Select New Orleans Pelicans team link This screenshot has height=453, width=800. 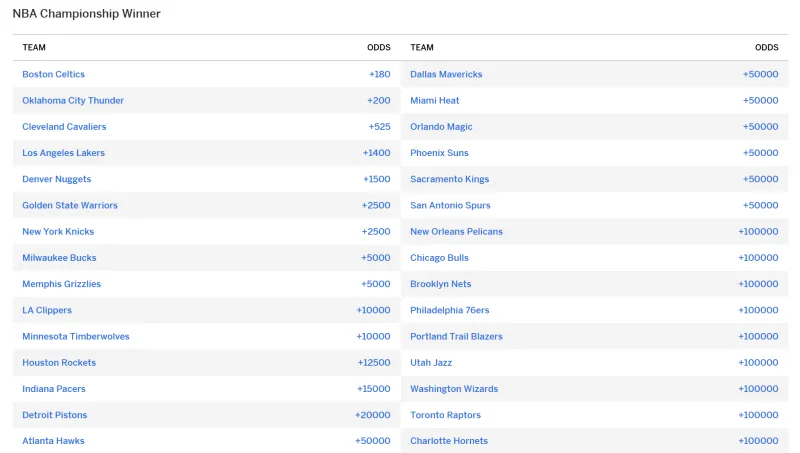click(x=457, y=231)
